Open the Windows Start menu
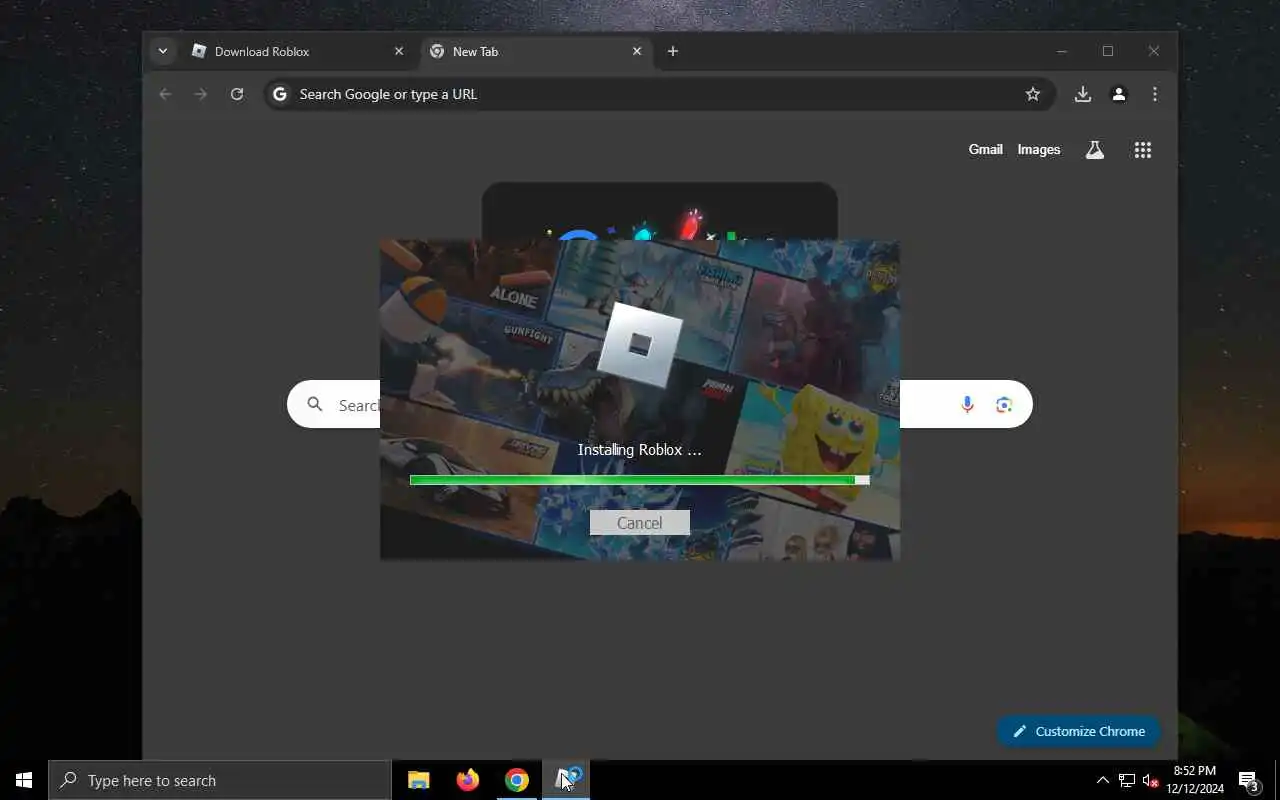This screenshot has width=1280, height=800. [24, 780]
